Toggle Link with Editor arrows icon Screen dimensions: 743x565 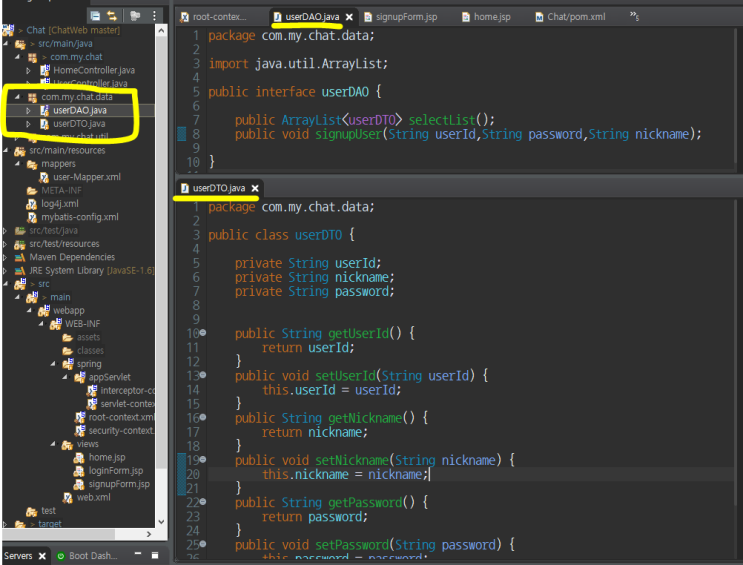(112, 16)
